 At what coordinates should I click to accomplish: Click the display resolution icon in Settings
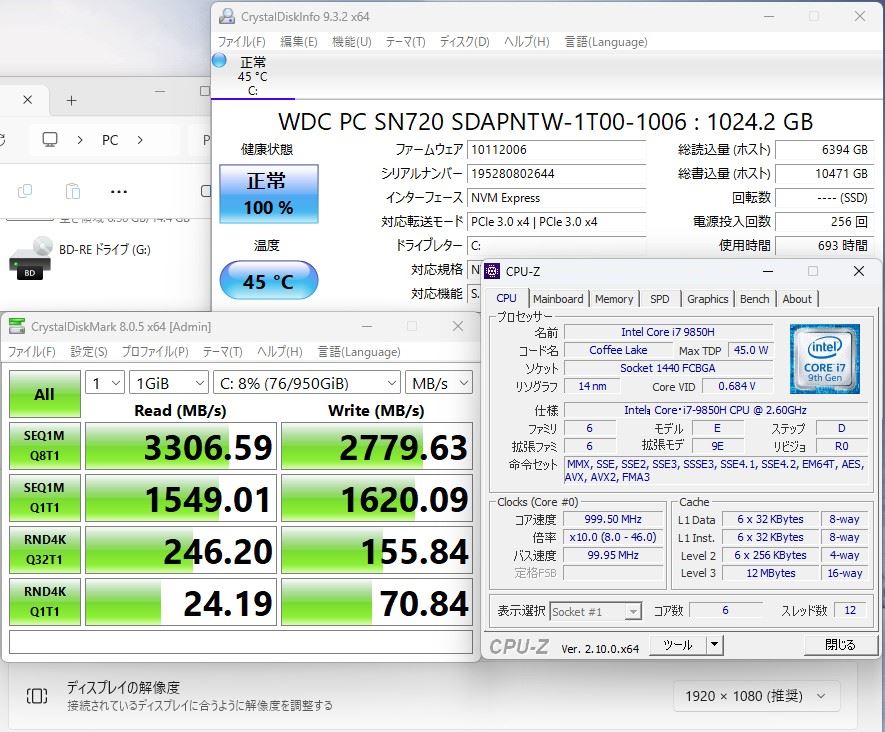pyautogui.click(x=37, y=696)
